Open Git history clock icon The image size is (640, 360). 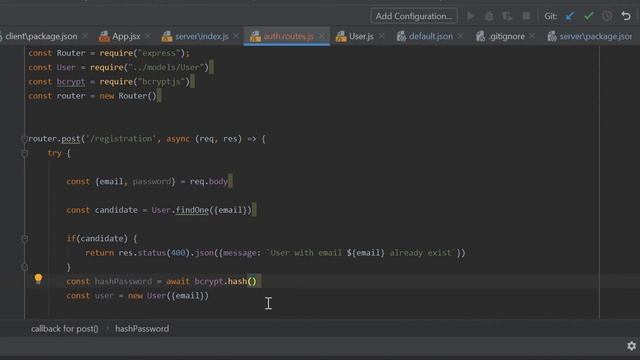point(607,16)
